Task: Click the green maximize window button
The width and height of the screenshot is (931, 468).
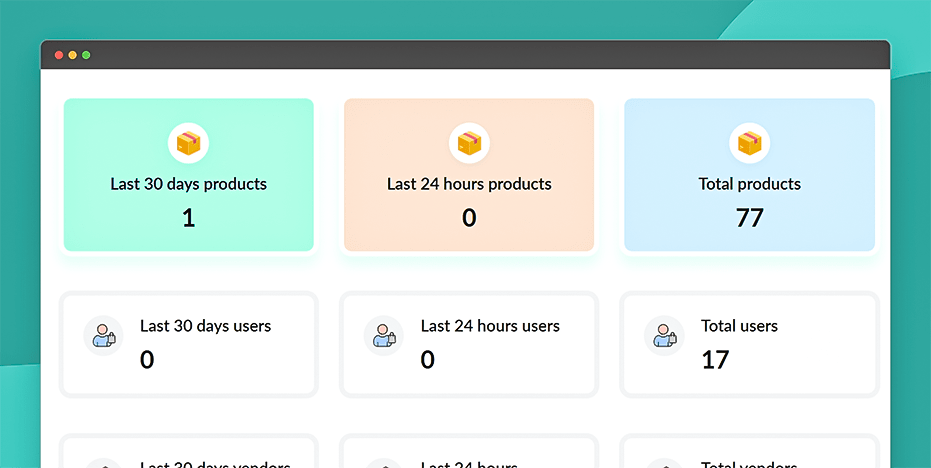Action: (x=86, y=55)
